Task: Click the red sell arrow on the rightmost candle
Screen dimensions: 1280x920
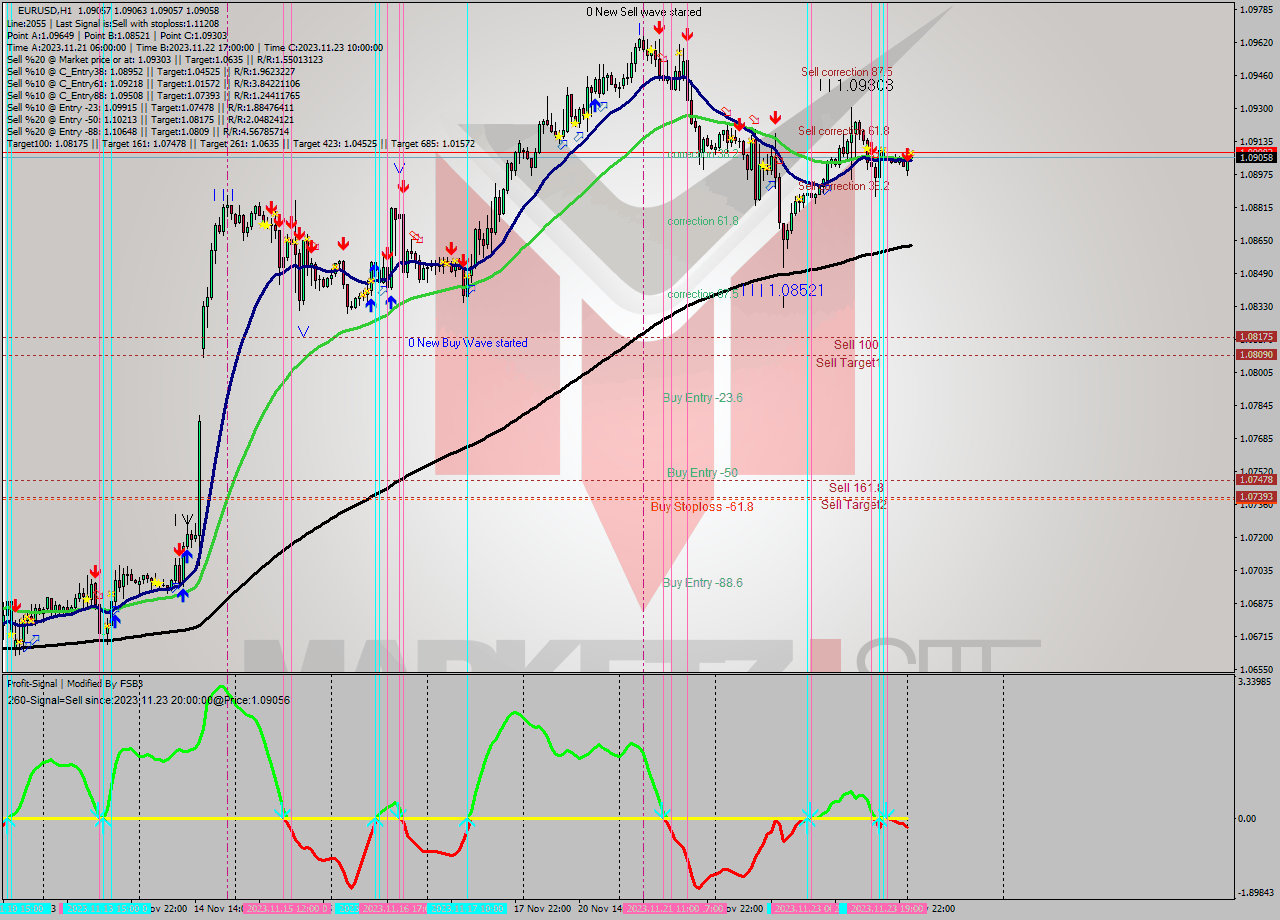Action: tap(909, 152)
